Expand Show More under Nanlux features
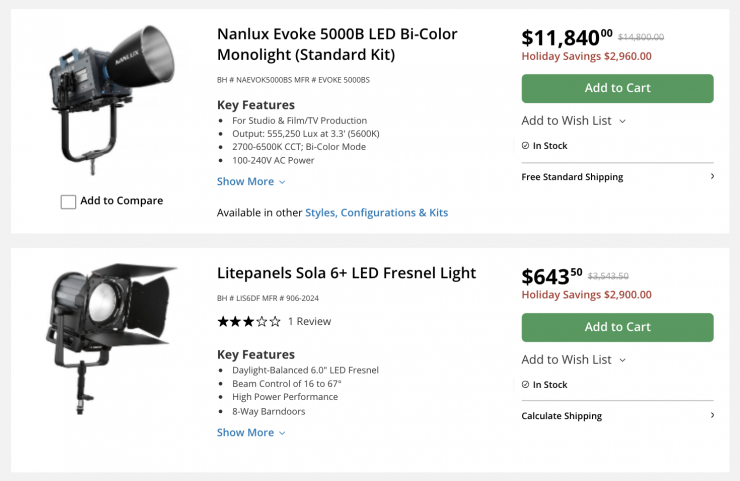This screenshot has width=740, height=481. pyautogui.click(x=251, y=182)
